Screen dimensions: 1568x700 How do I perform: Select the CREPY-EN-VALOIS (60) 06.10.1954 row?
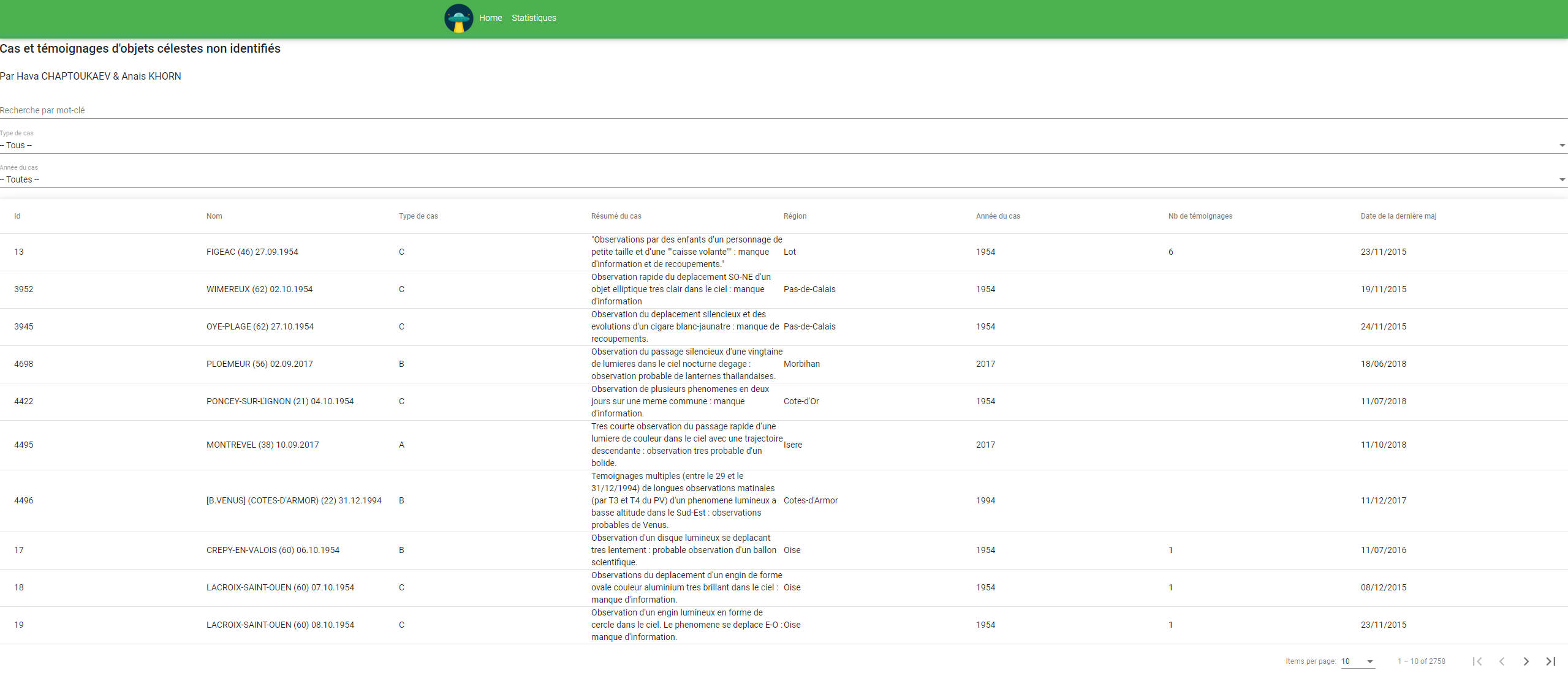click(272, 550)
